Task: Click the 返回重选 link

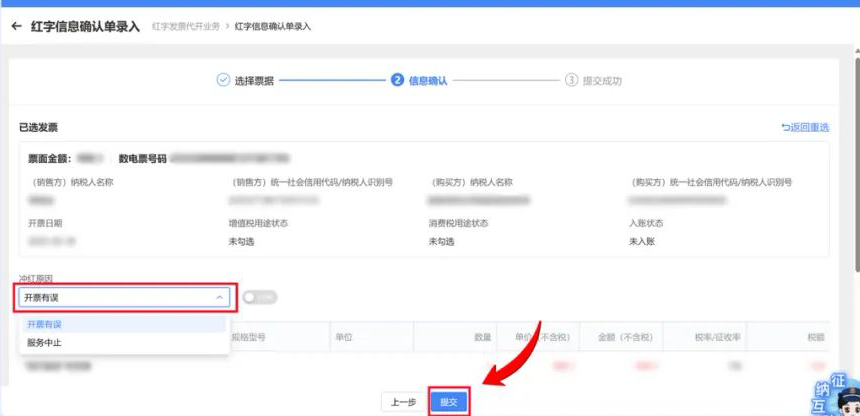Action: tap(805, 127)
